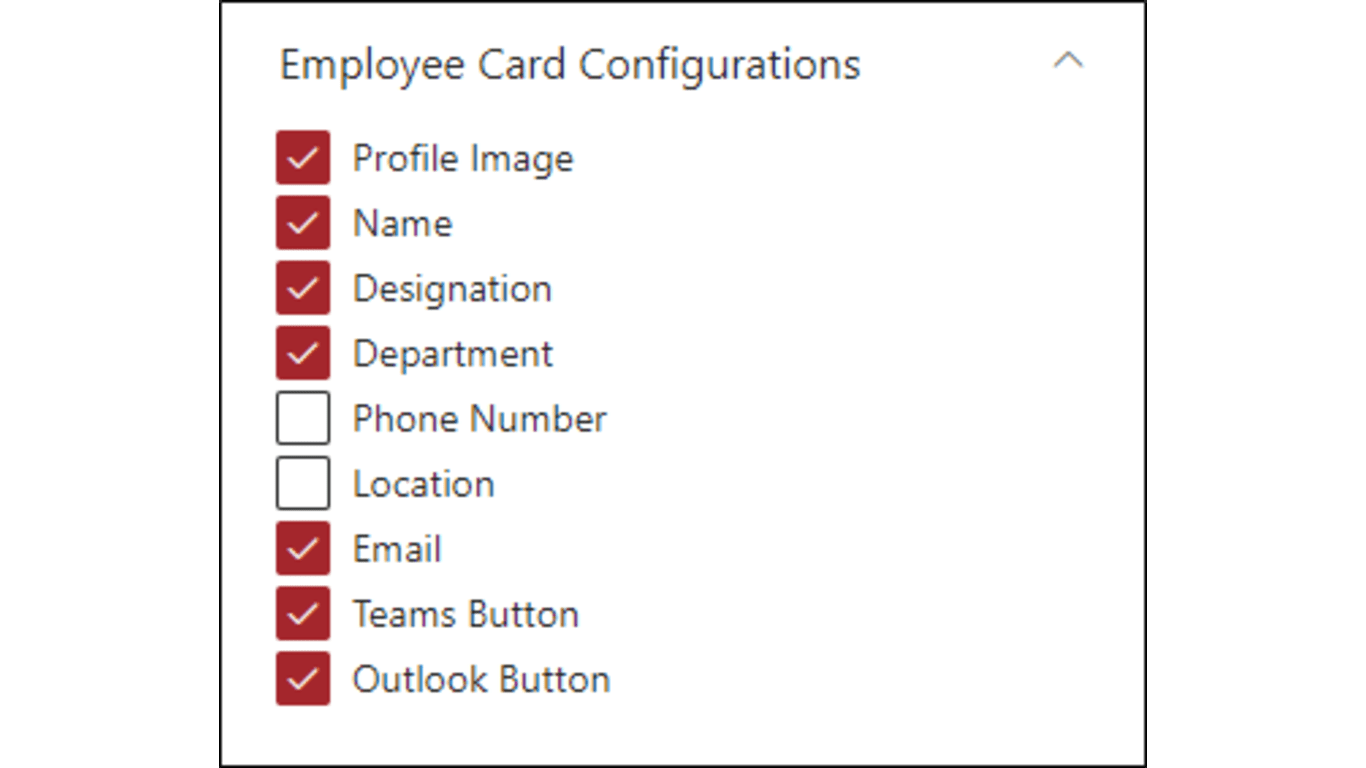Turn off the Outlook Button checkbox
Screen dimensions: 1366x768
click(x=303, y=679)
